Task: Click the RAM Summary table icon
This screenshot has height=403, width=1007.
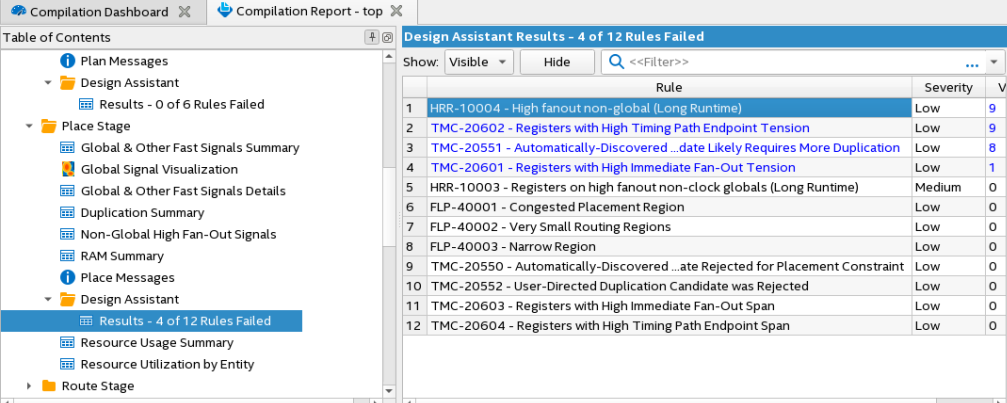Action: [x=68, y=256]
